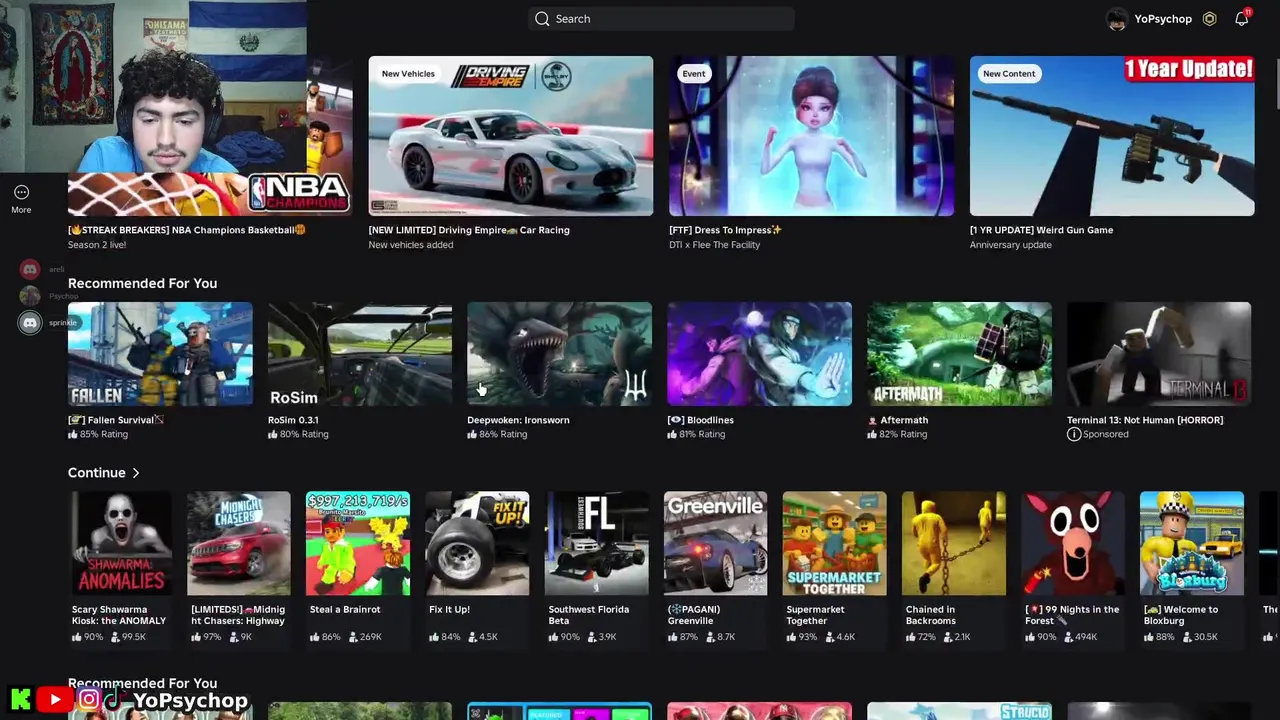Open the Fallen Survival game tile
This screenshot has width=1280, height=720.
point(160,354)
